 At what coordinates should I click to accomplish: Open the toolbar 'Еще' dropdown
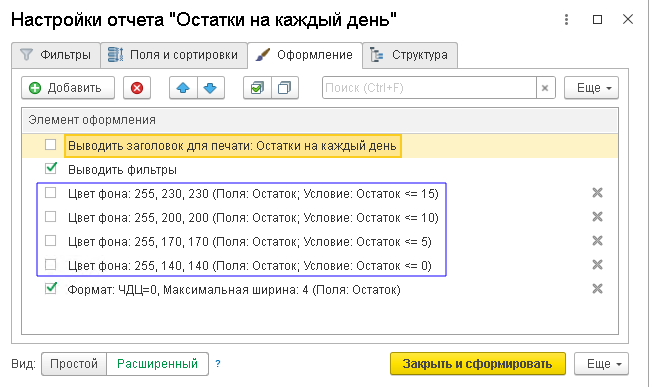(591, 88)
